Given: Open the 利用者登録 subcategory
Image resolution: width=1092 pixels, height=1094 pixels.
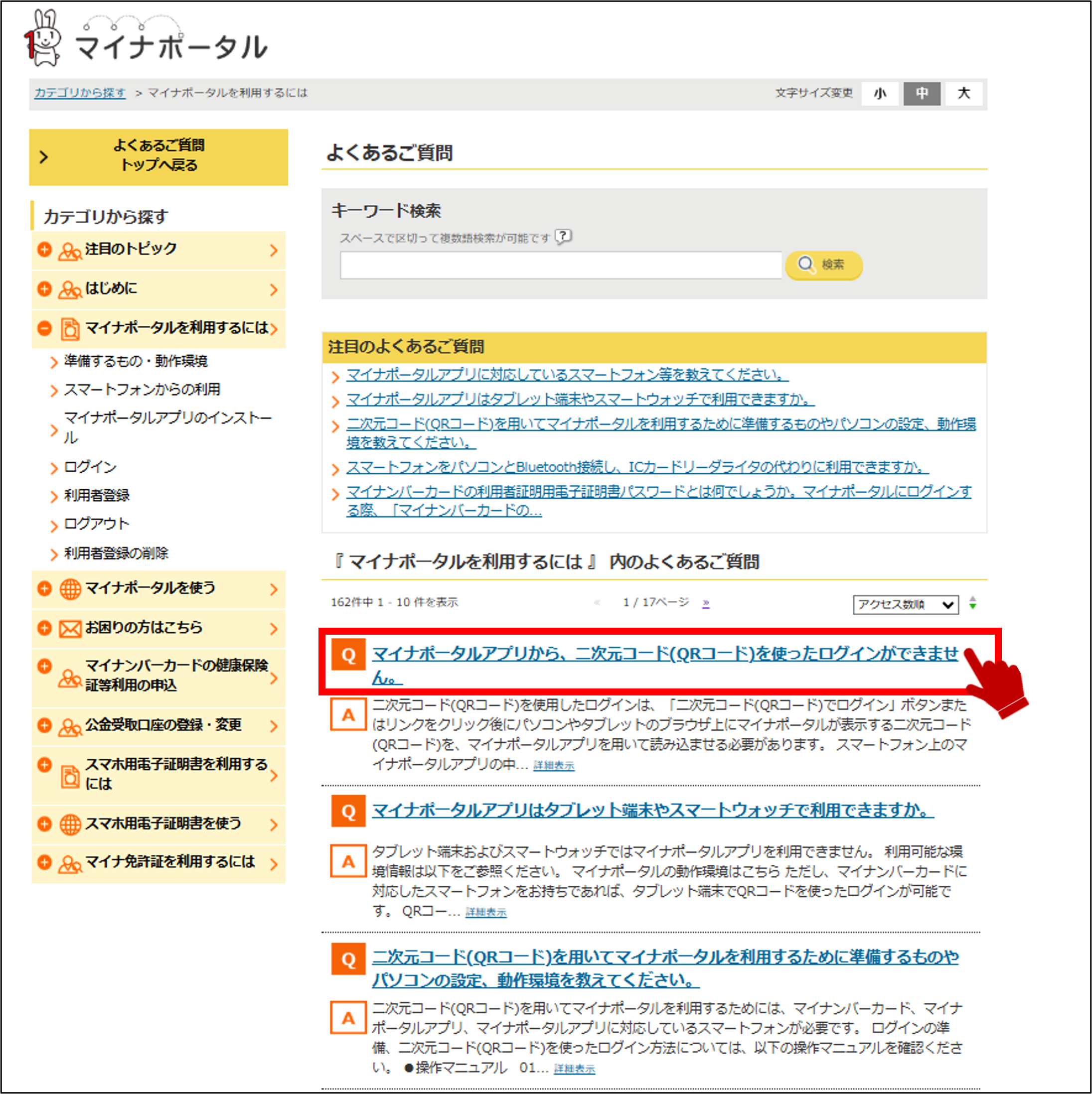Looking at the screenshot, I should point(97,496).
